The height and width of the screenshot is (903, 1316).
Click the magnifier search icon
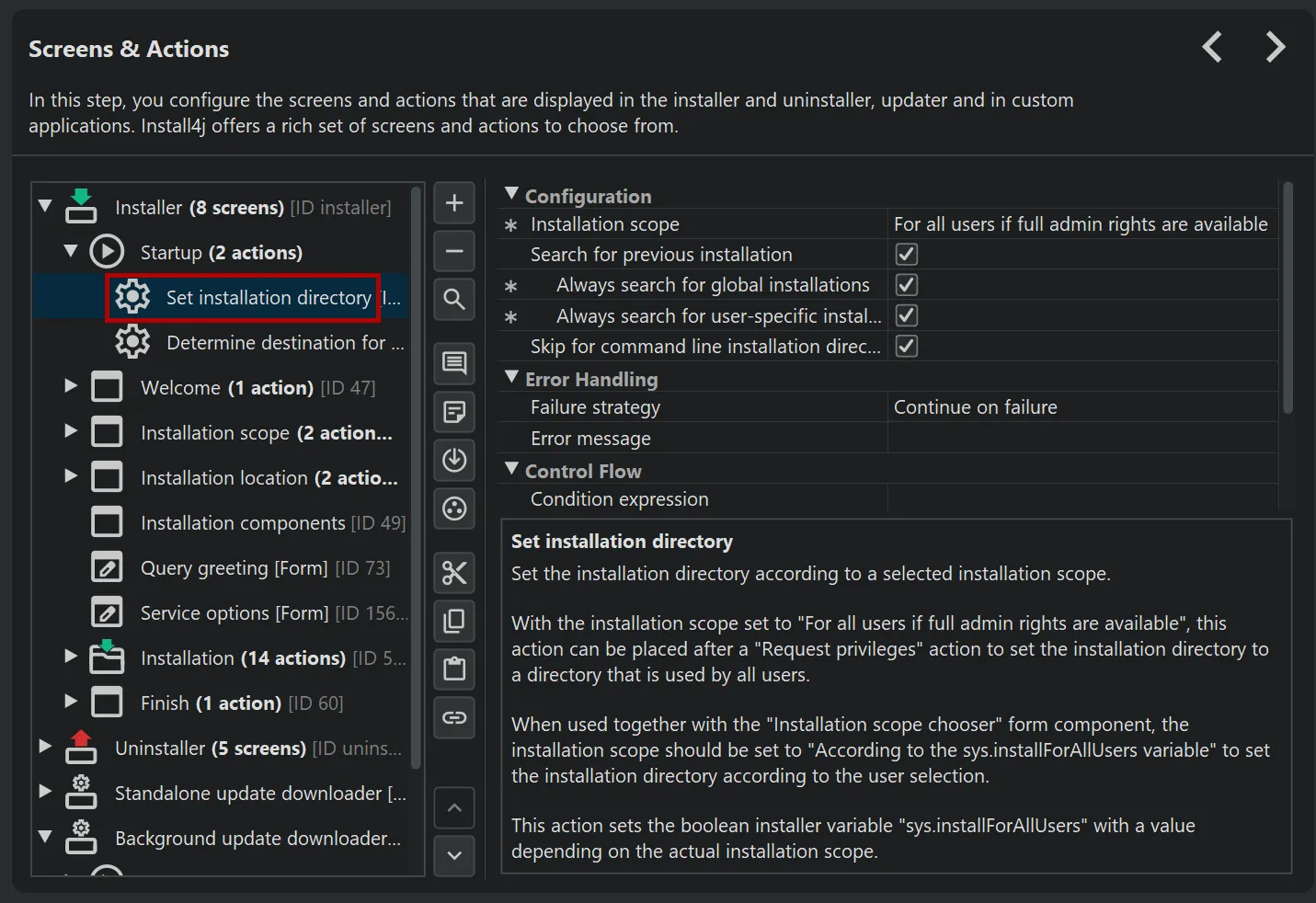tap(454, 299)
